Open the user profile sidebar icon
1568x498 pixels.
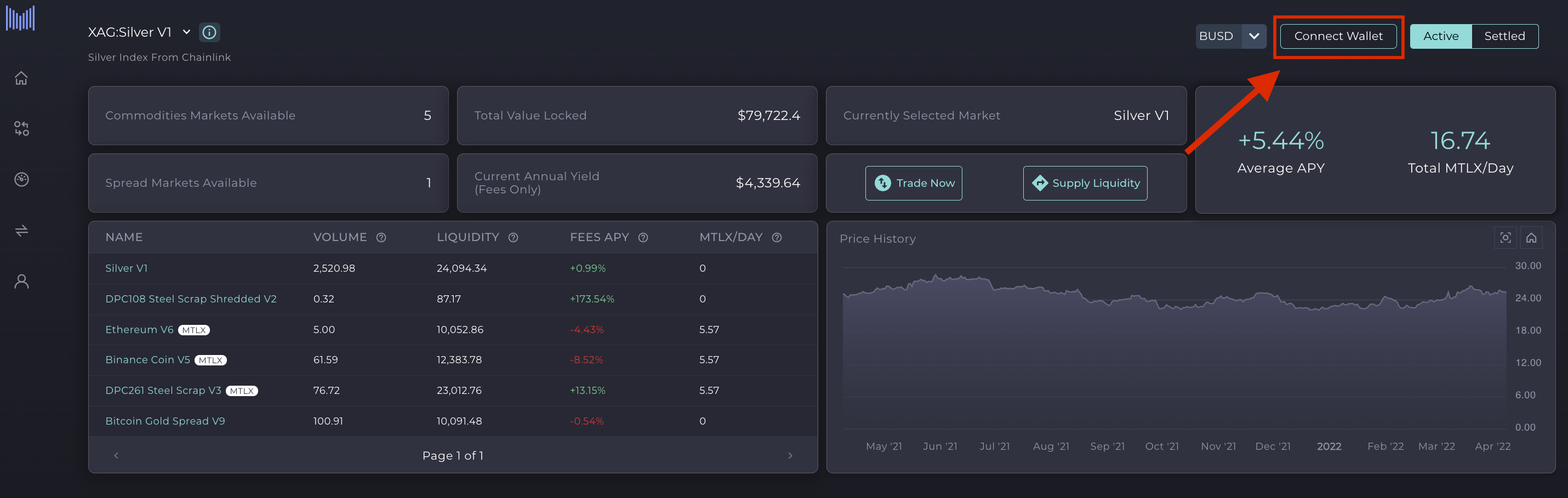click(x=21, y=281)
